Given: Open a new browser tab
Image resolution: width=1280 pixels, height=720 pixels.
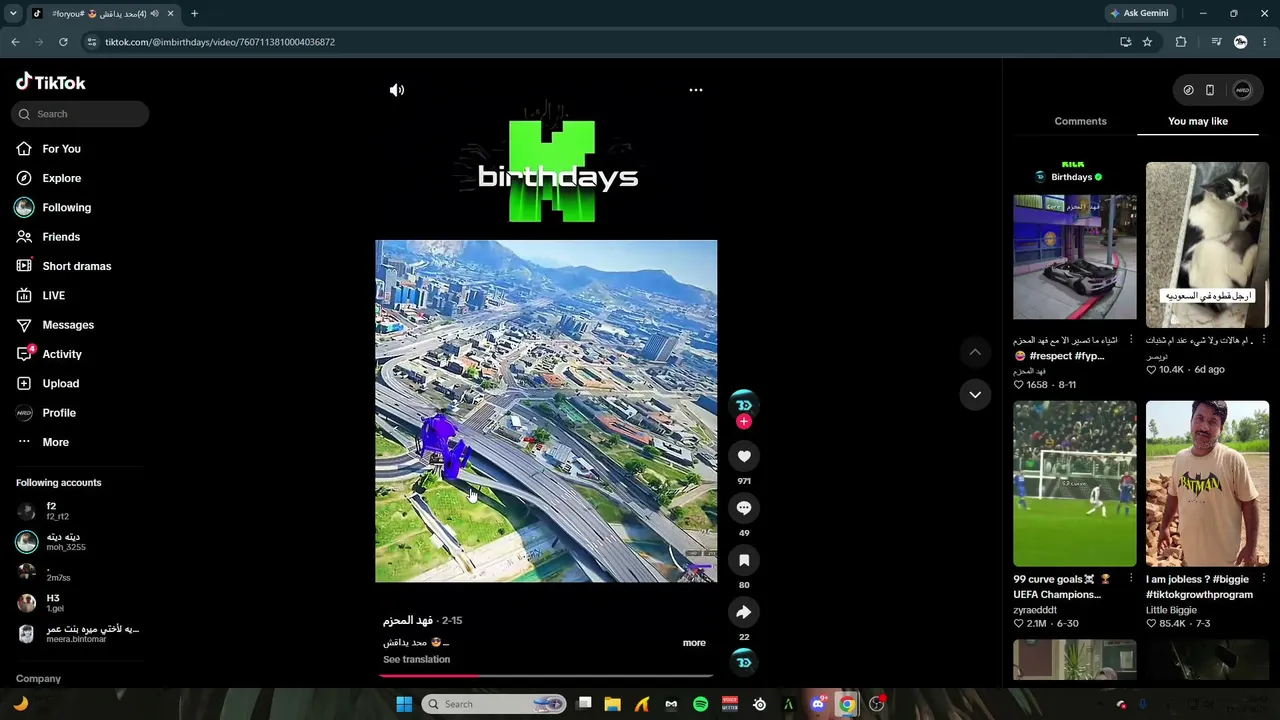Looking at the screenshot, I should 194,14.
